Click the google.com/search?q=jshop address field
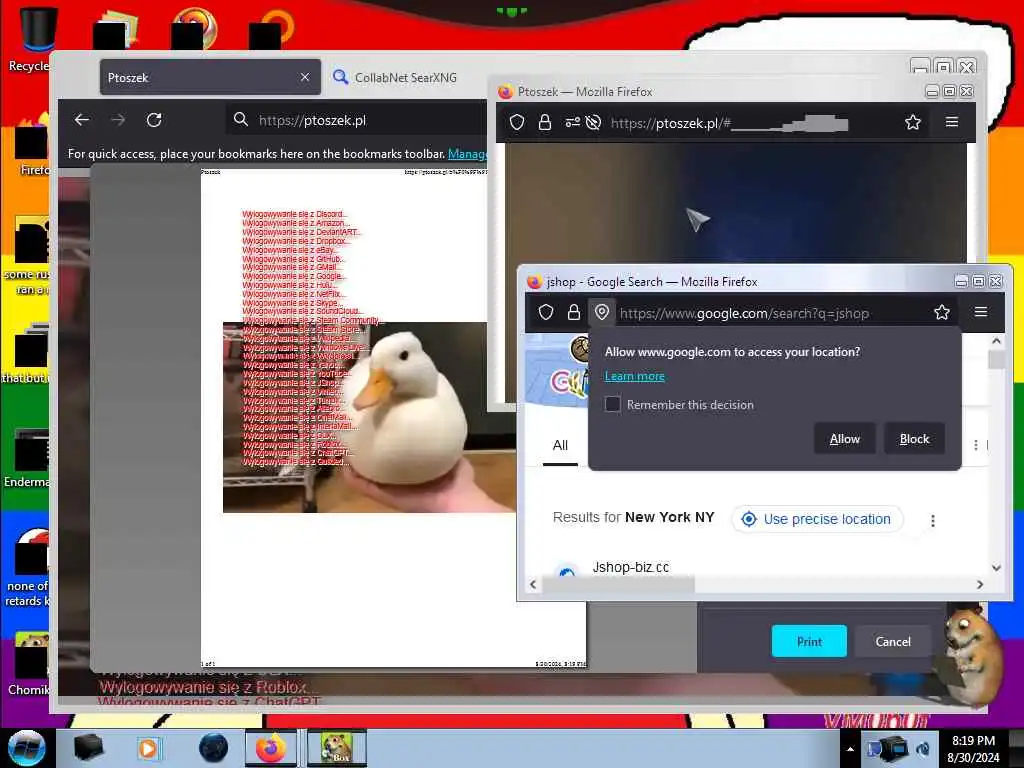Image resolution: width=1024 pixels, height=768 pixels. coord(744,313)
